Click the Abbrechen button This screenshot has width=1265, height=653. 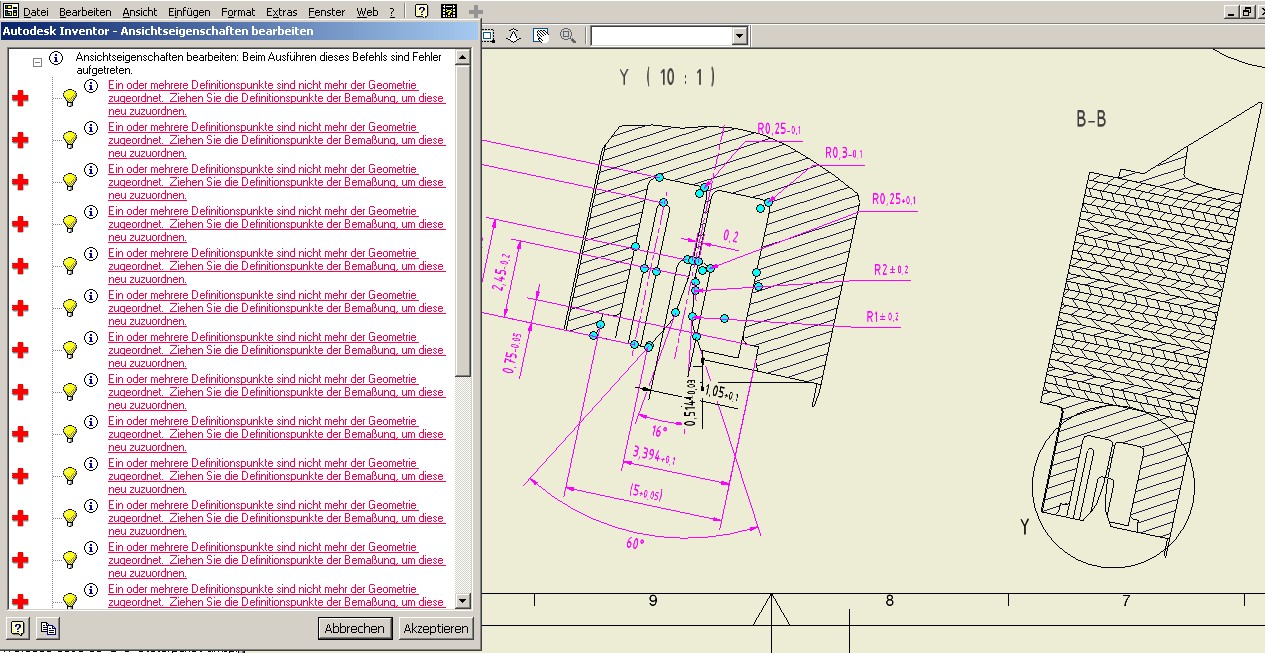(354, 628)
